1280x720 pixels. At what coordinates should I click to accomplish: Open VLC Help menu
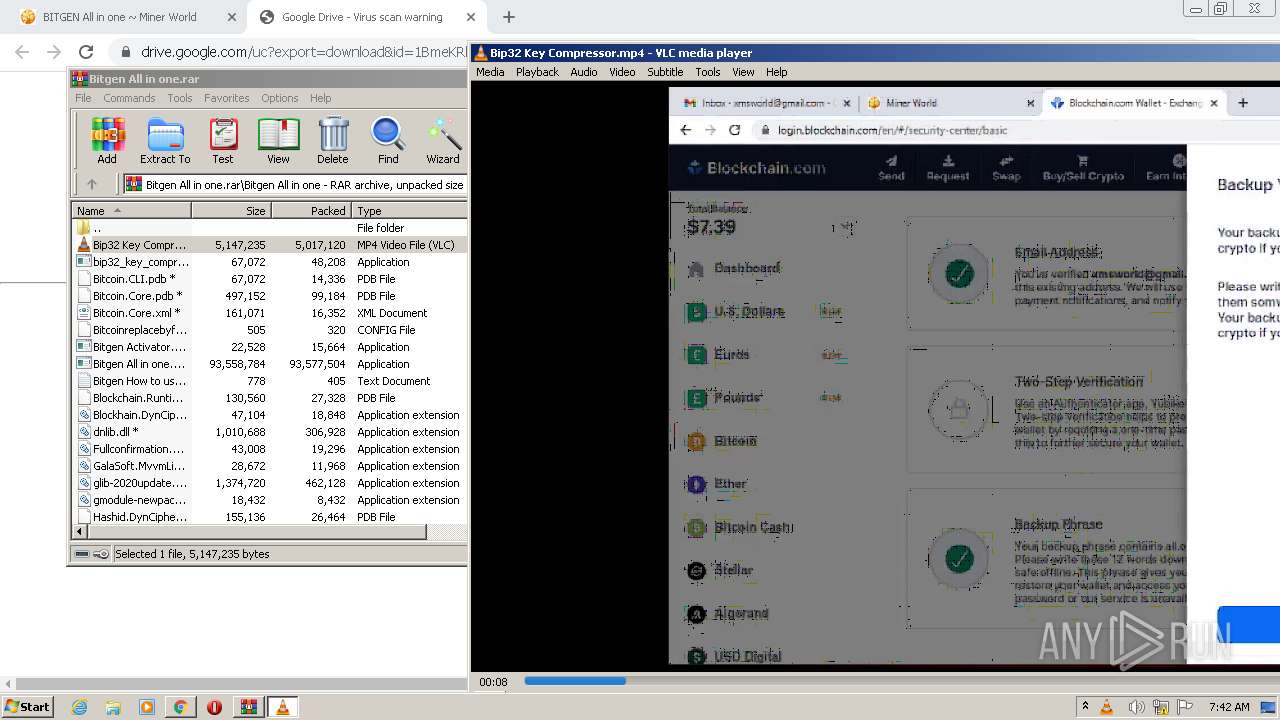[x=777, y=72]
